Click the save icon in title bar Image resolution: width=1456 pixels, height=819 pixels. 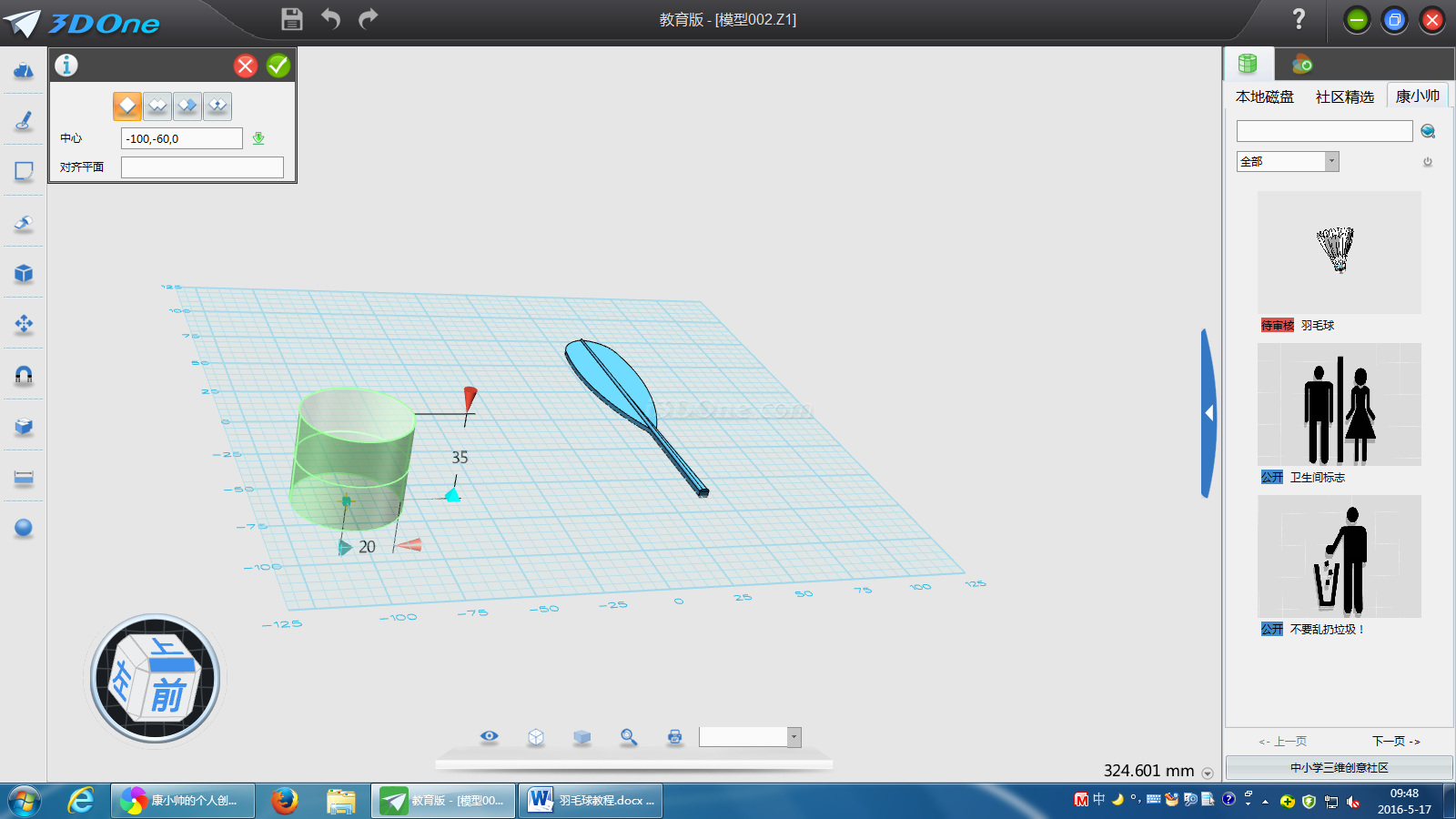[291, 19]
